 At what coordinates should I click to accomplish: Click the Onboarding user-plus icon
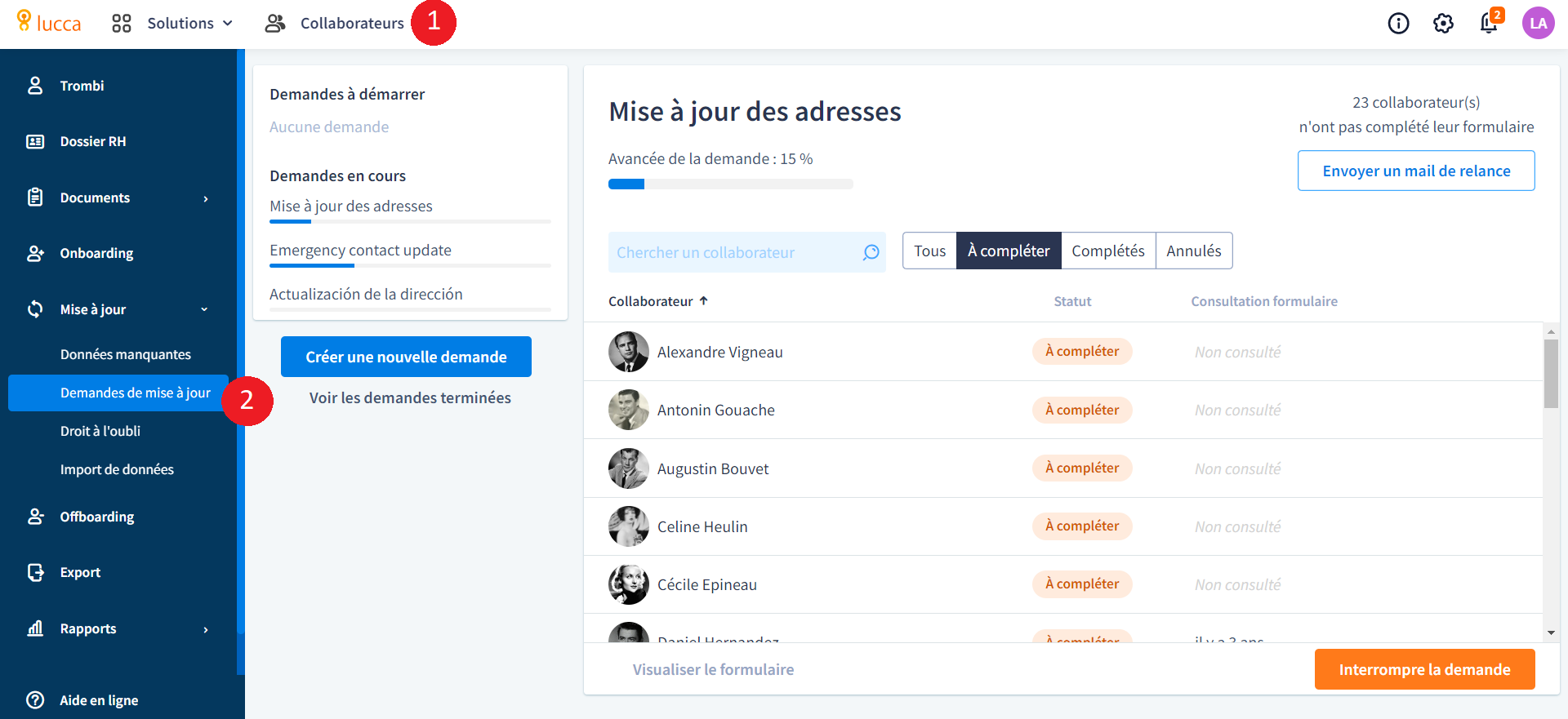pyautogui.click(x=35, y=253)
